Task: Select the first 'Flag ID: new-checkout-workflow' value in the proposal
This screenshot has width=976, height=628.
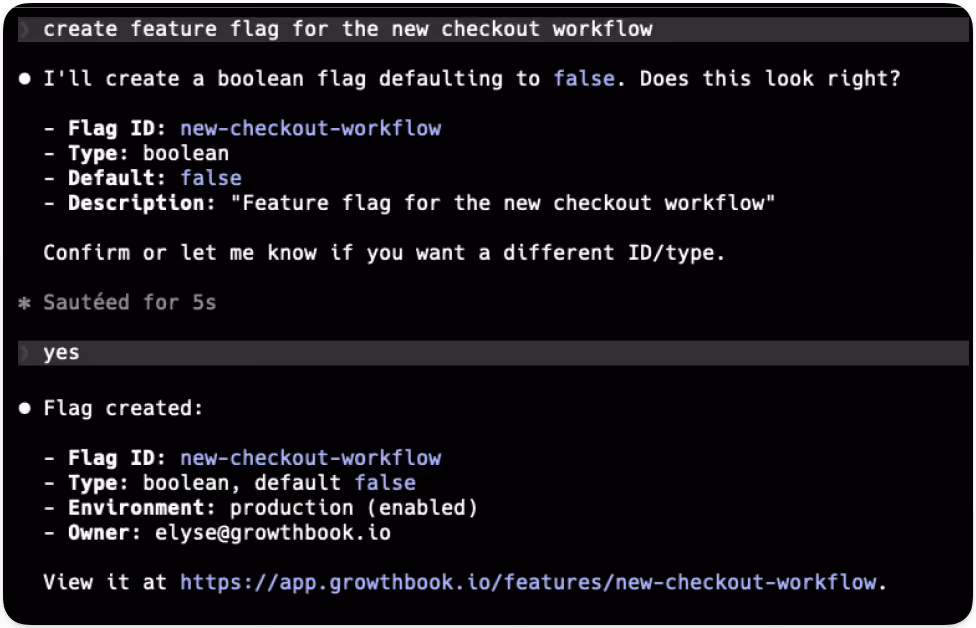Action: (311, 128)
